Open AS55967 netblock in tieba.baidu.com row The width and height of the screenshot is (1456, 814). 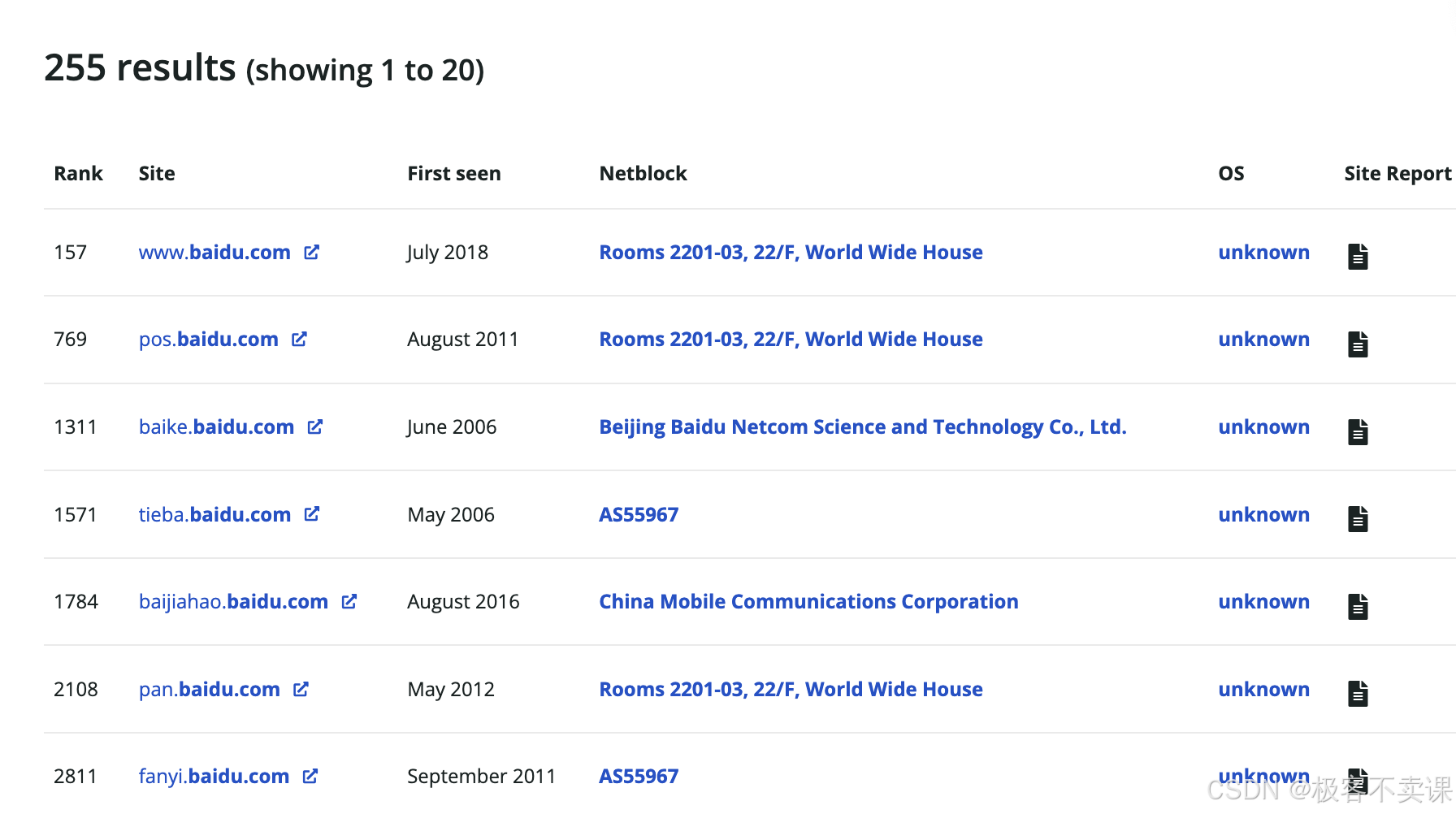tap(639, 515)
